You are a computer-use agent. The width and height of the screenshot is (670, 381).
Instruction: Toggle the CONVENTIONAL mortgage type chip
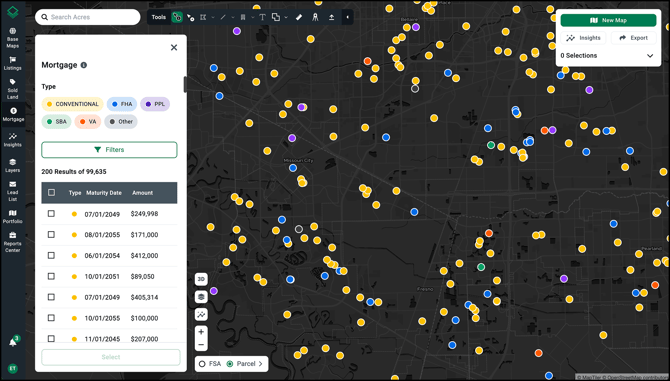pyautogui.click(x=72, y=104)
